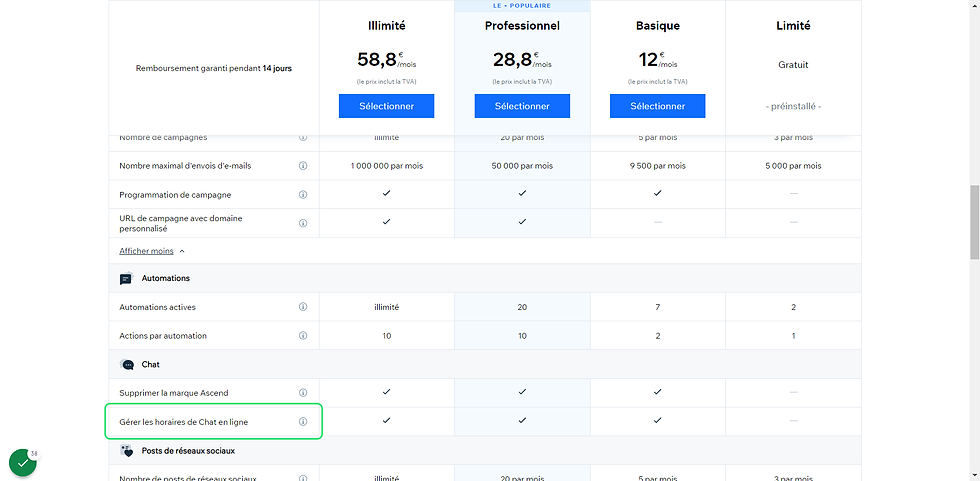Click Limité value 2 in Automations actives row

[x=793, y=307]
